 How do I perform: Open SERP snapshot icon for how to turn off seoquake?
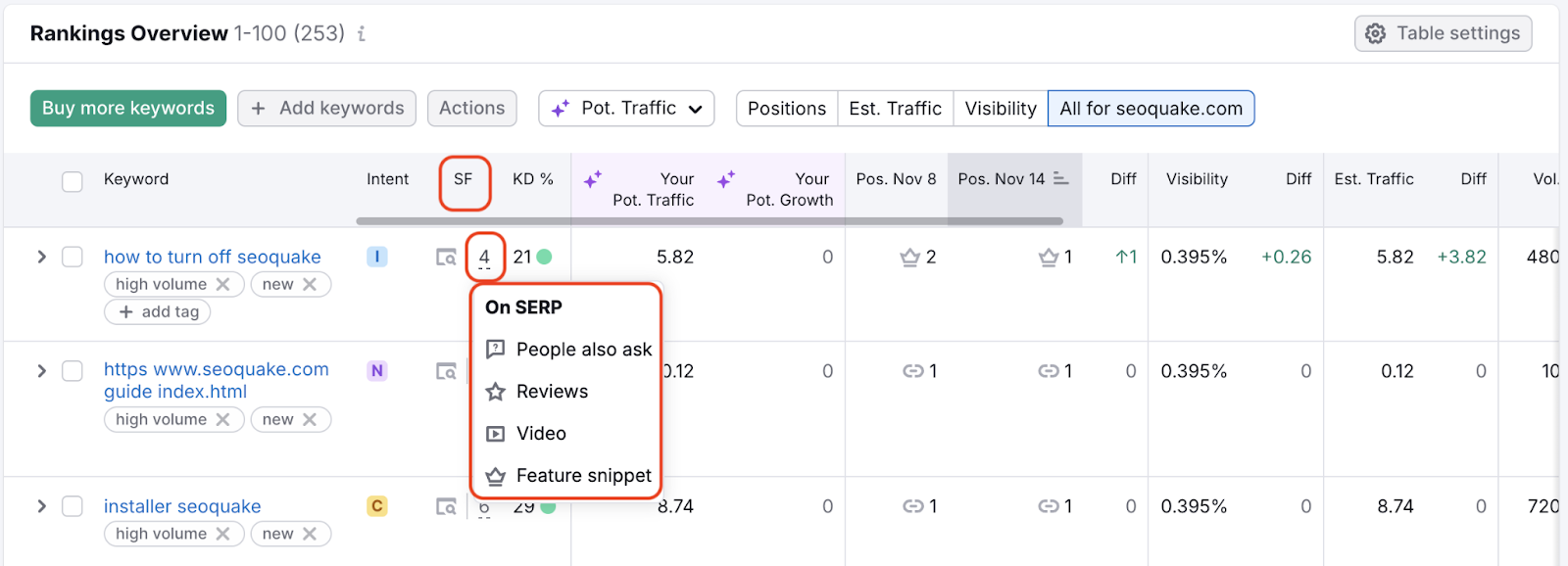point(446,258)
